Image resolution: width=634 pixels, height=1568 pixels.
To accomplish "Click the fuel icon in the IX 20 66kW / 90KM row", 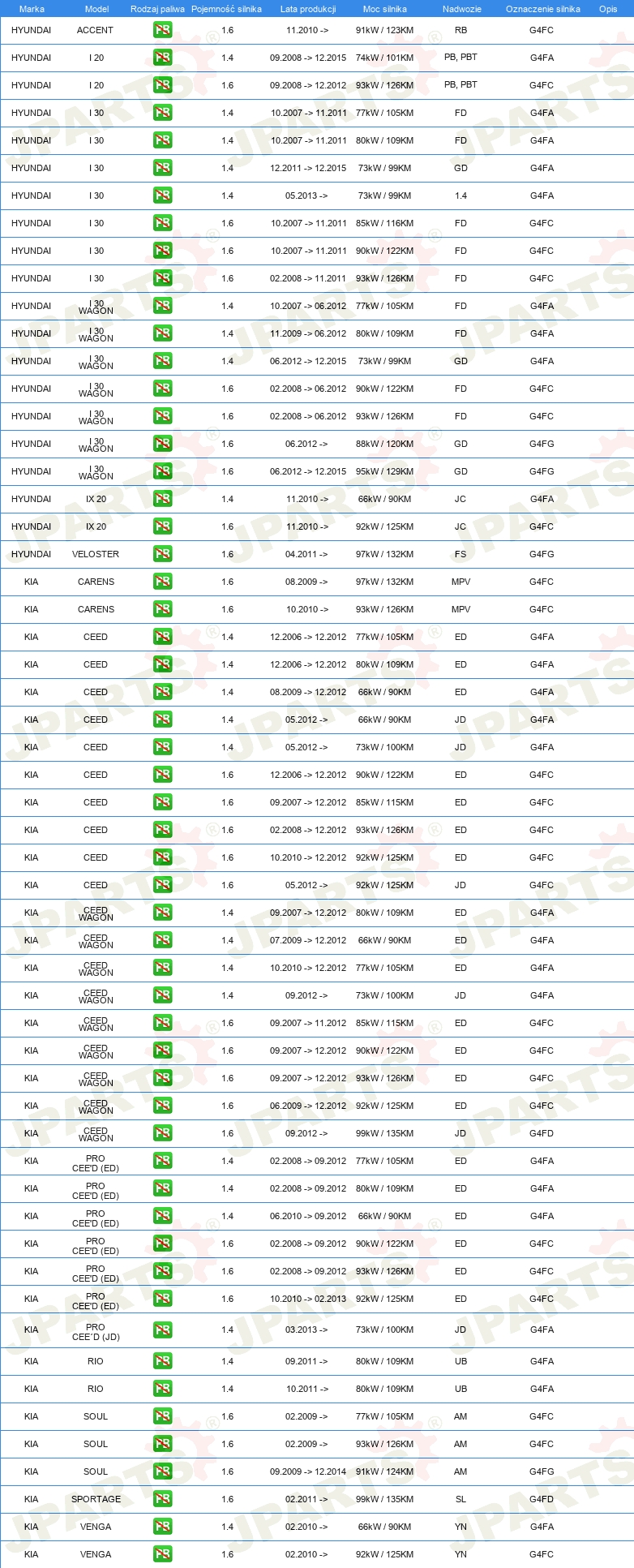I will tap(162, 499).
